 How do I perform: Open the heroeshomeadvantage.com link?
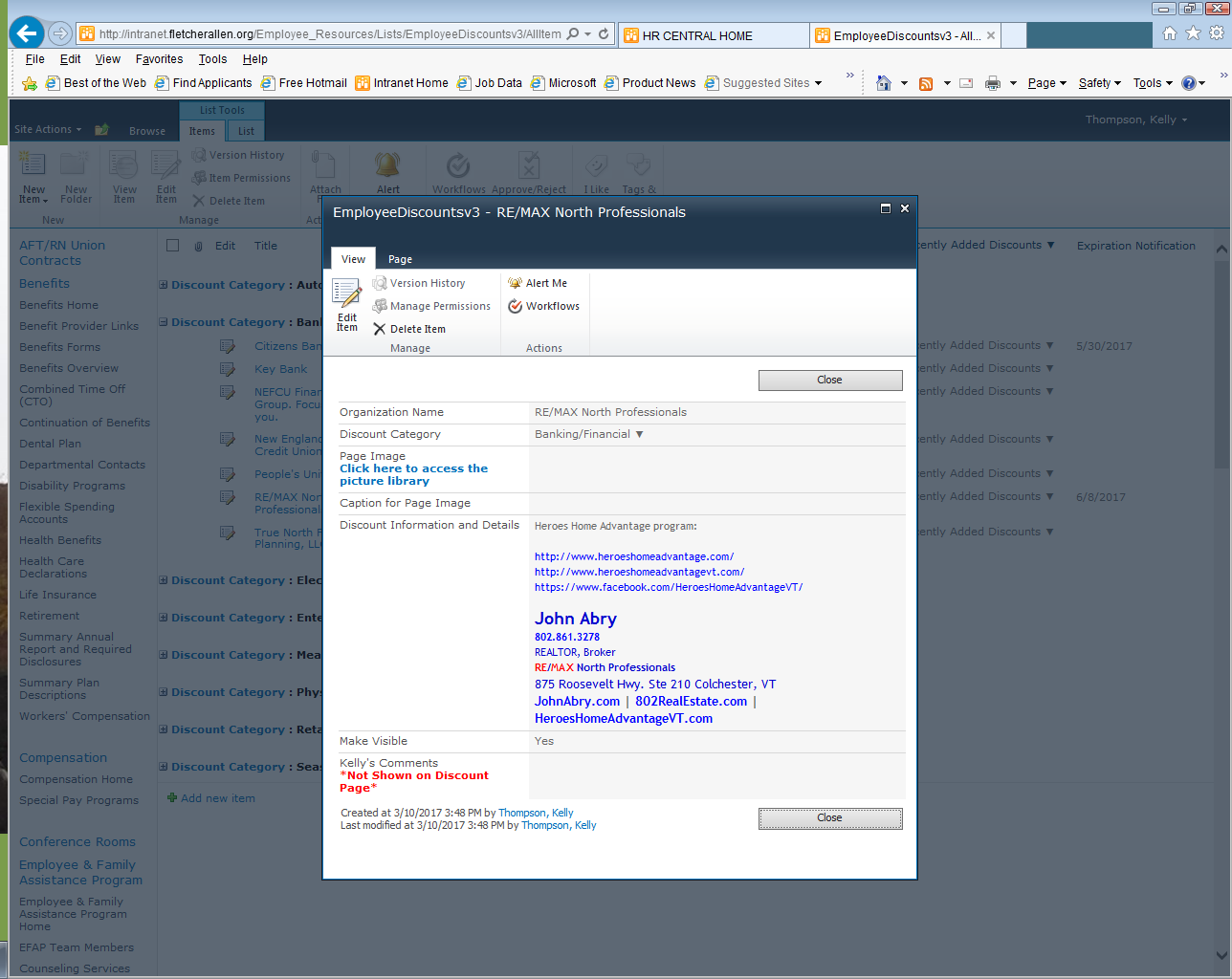634,556
